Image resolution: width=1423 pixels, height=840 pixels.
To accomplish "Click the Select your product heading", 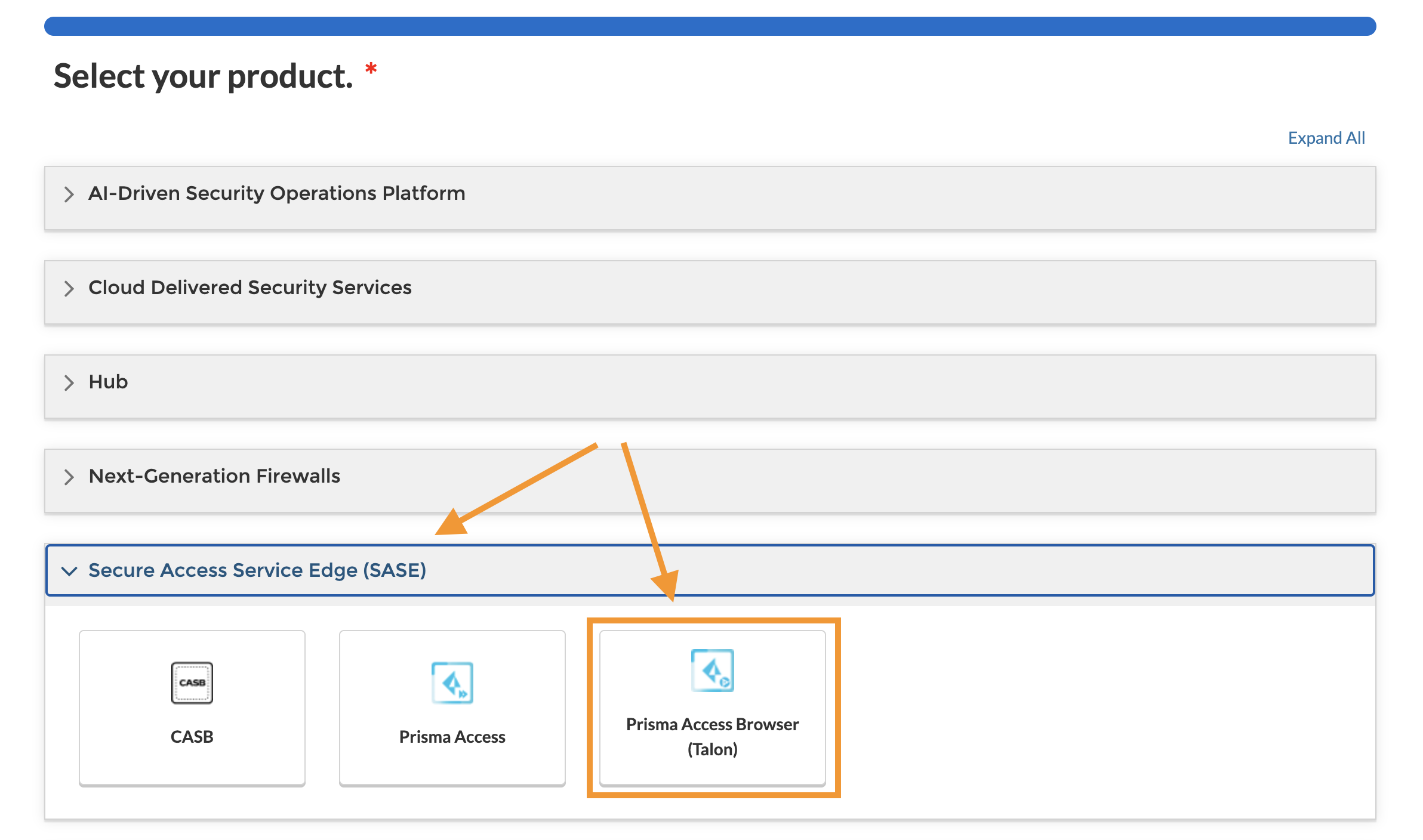I will click(x=204, y=76).
